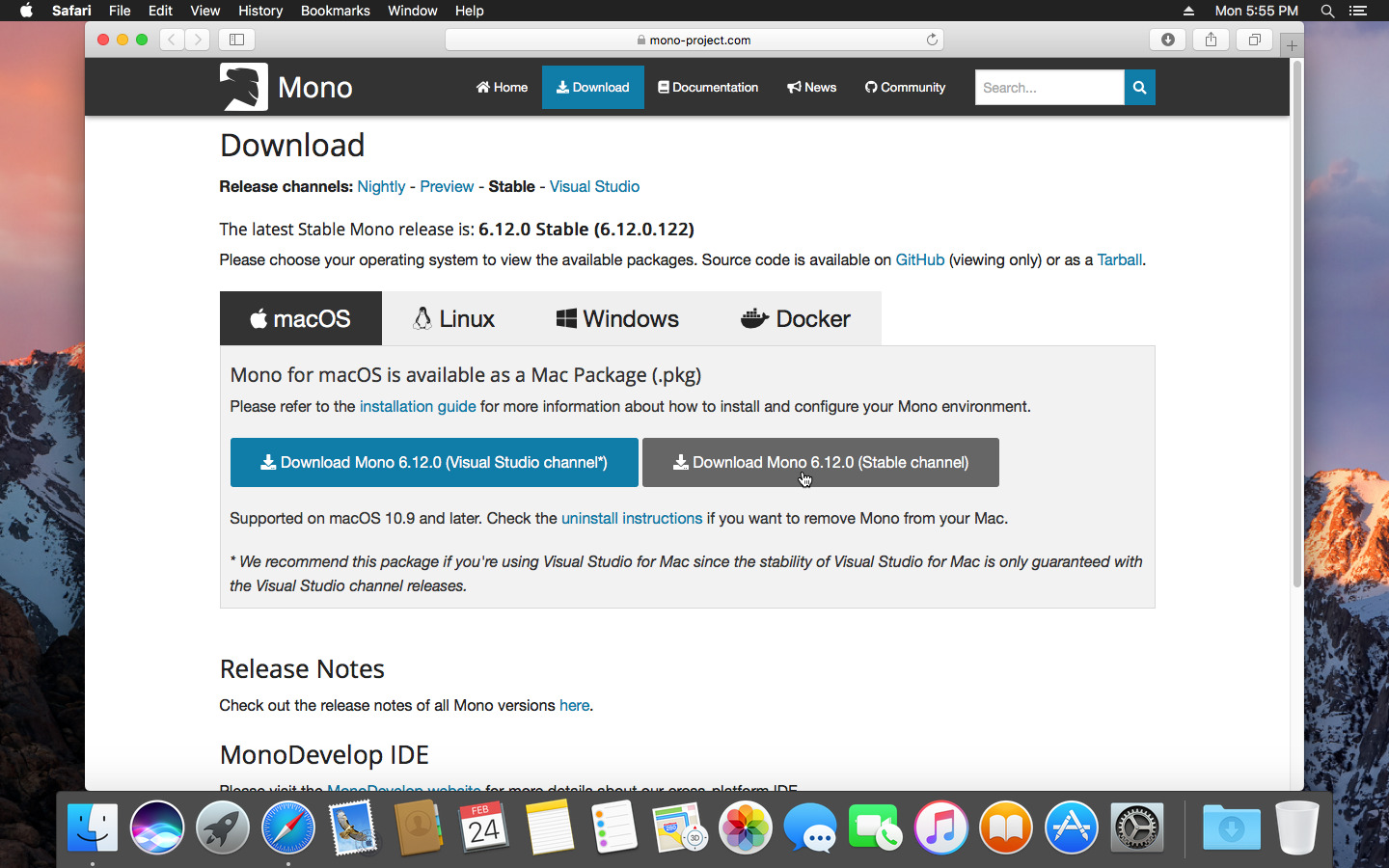This screenshot has width=1389, height=868.
Task: Toggle the Safari sidebar
Action: [x=236, y=40]
